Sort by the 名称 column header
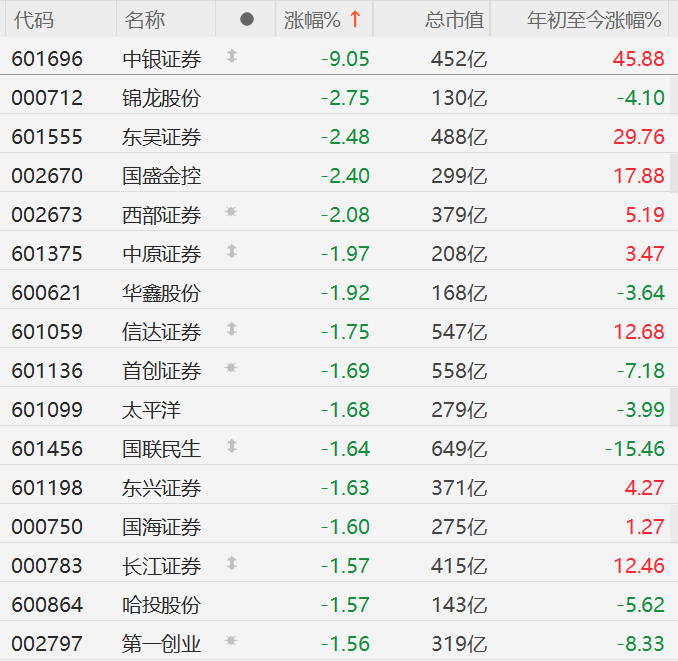The image size is (678, 661). point(145,20)
